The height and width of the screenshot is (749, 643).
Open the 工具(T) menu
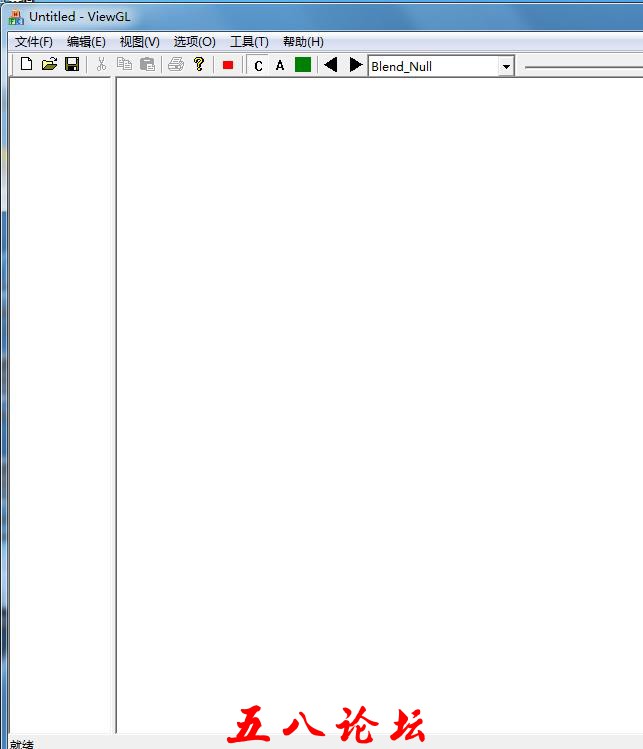pos(249,42)
